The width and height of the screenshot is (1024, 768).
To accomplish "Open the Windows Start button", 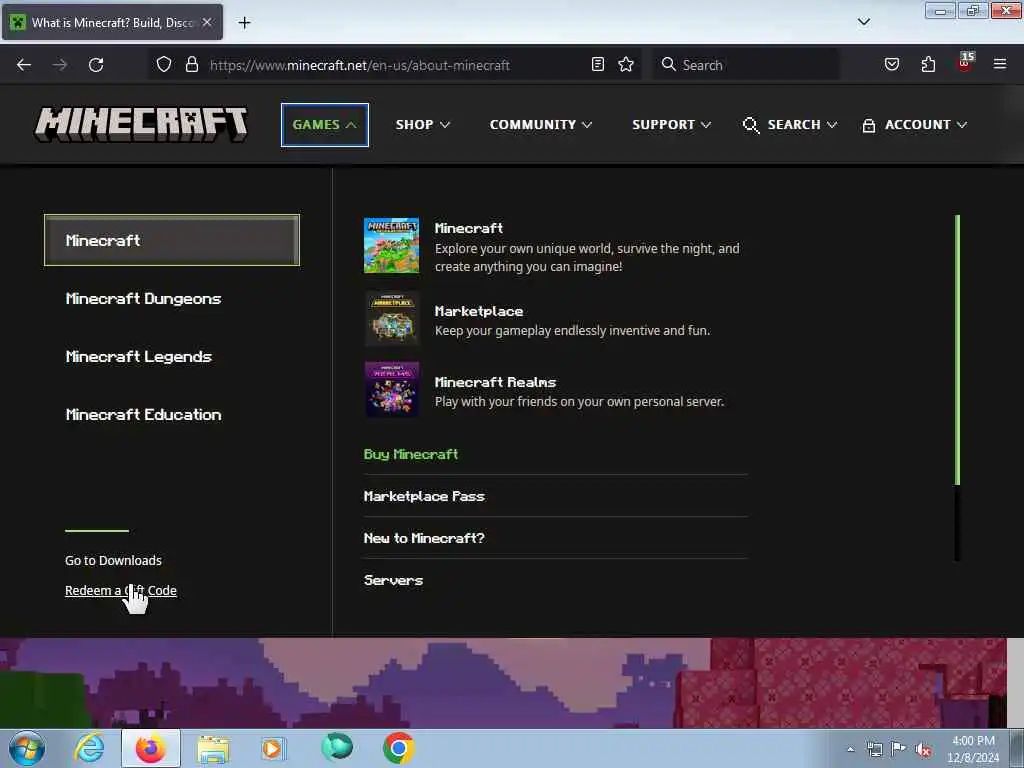I will coord(27,748).
